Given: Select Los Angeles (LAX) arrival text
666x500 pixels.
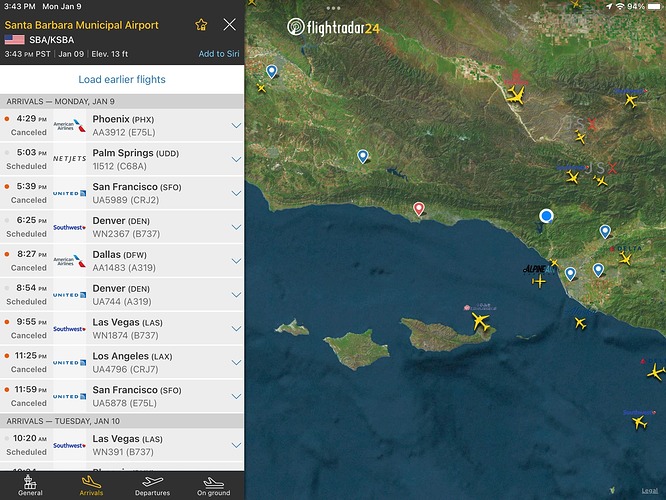Looking at the screenshot, I should tap(133, 356).
